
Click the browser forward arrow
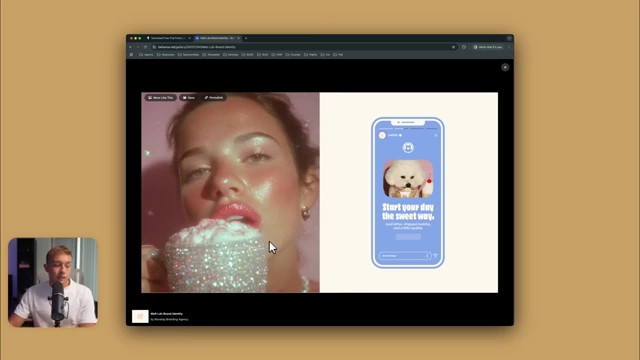(138, 47)
